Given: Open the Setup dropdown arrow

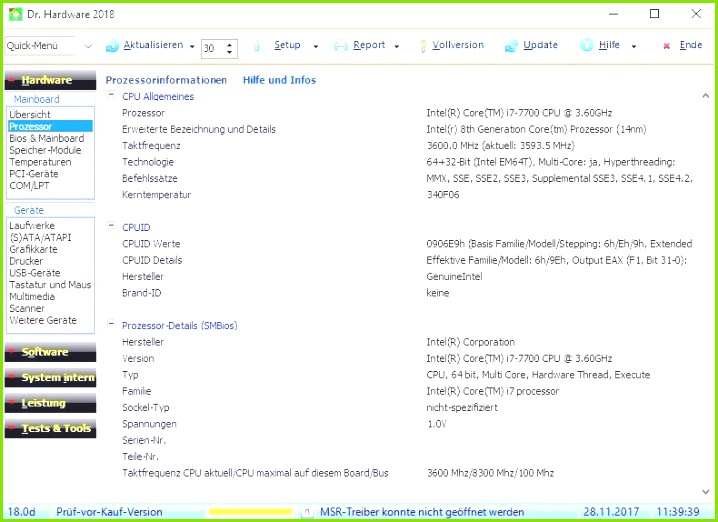Looking at the screenshot, I should 315,46.
